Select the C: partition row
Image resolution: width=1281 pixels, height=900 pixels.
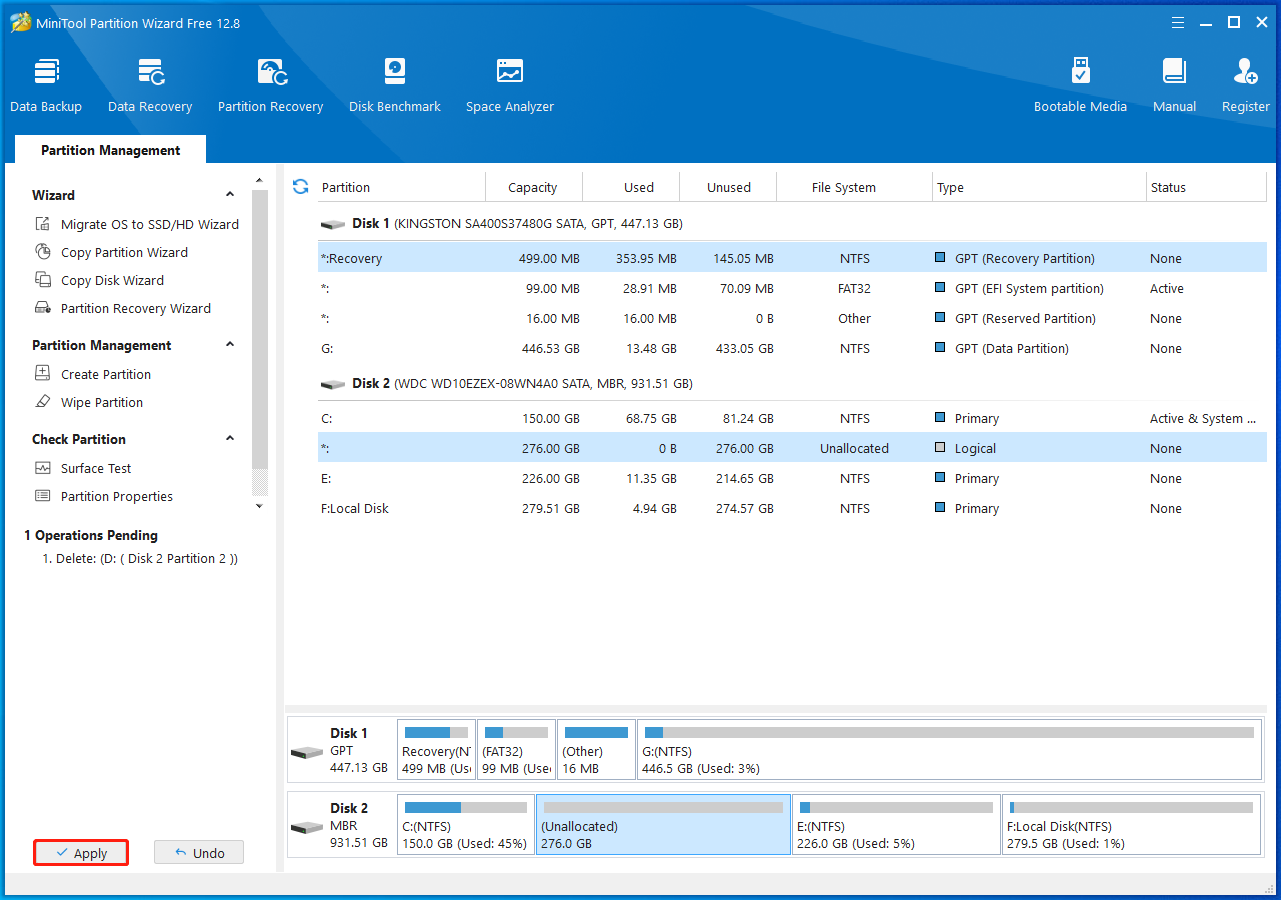coord(792,418)
